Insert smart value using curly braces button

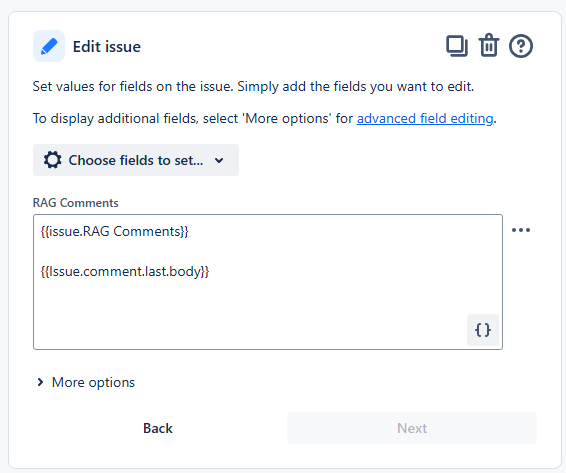483,330
